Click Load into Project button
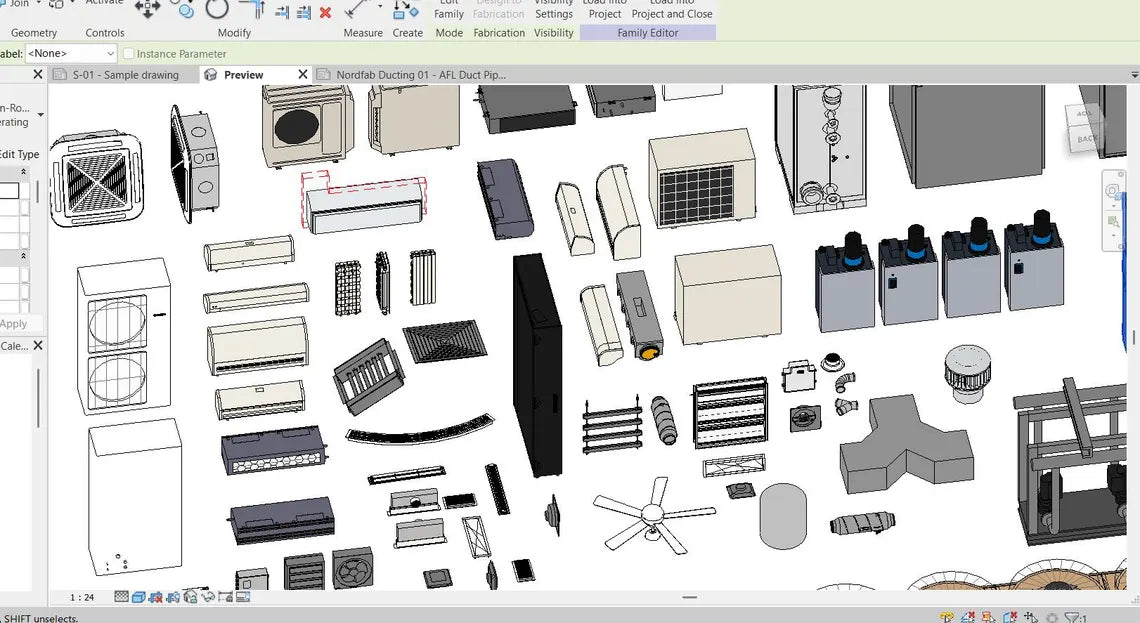Image resolution: width=1140 pixels, height=623 pixels. [x=604, y=9]
